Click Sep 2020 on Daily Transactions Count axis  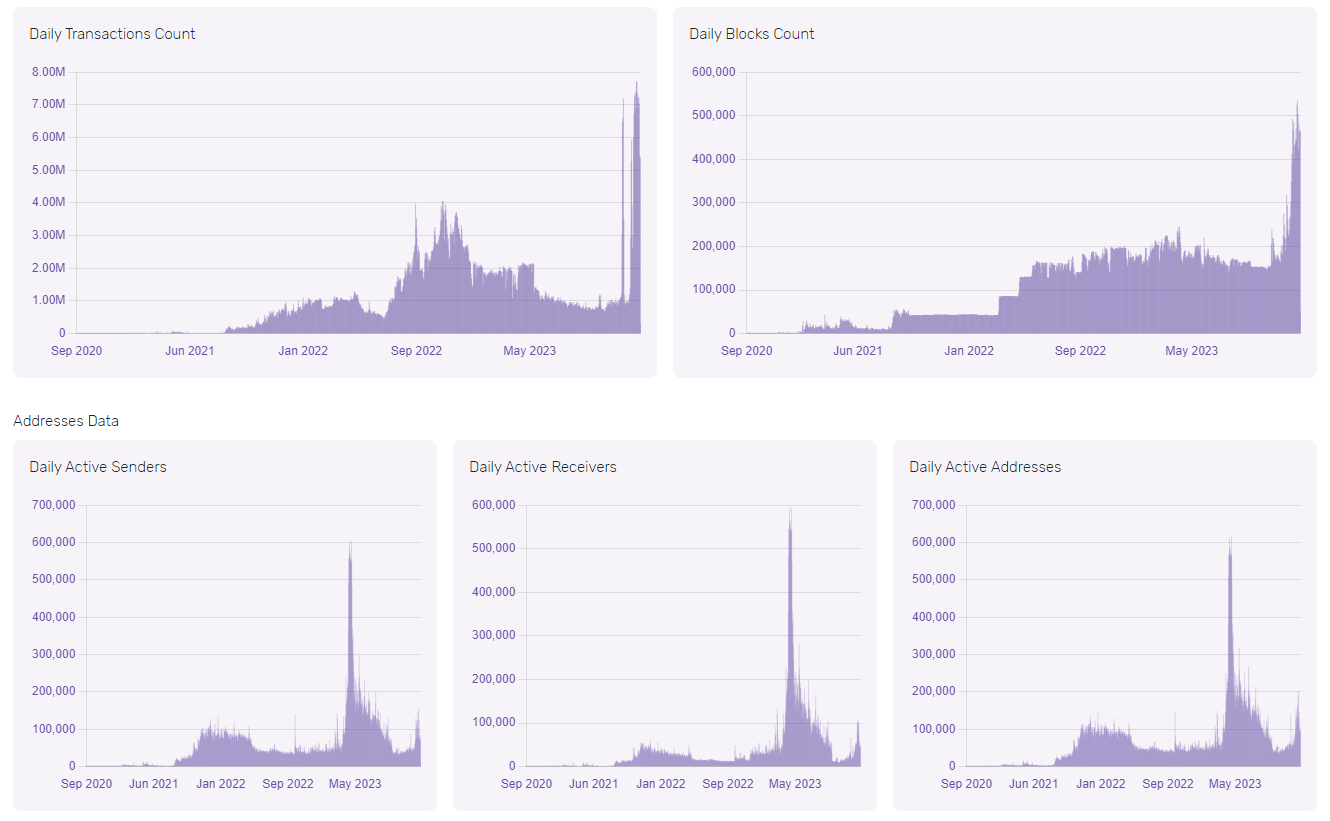coord(77,351)
